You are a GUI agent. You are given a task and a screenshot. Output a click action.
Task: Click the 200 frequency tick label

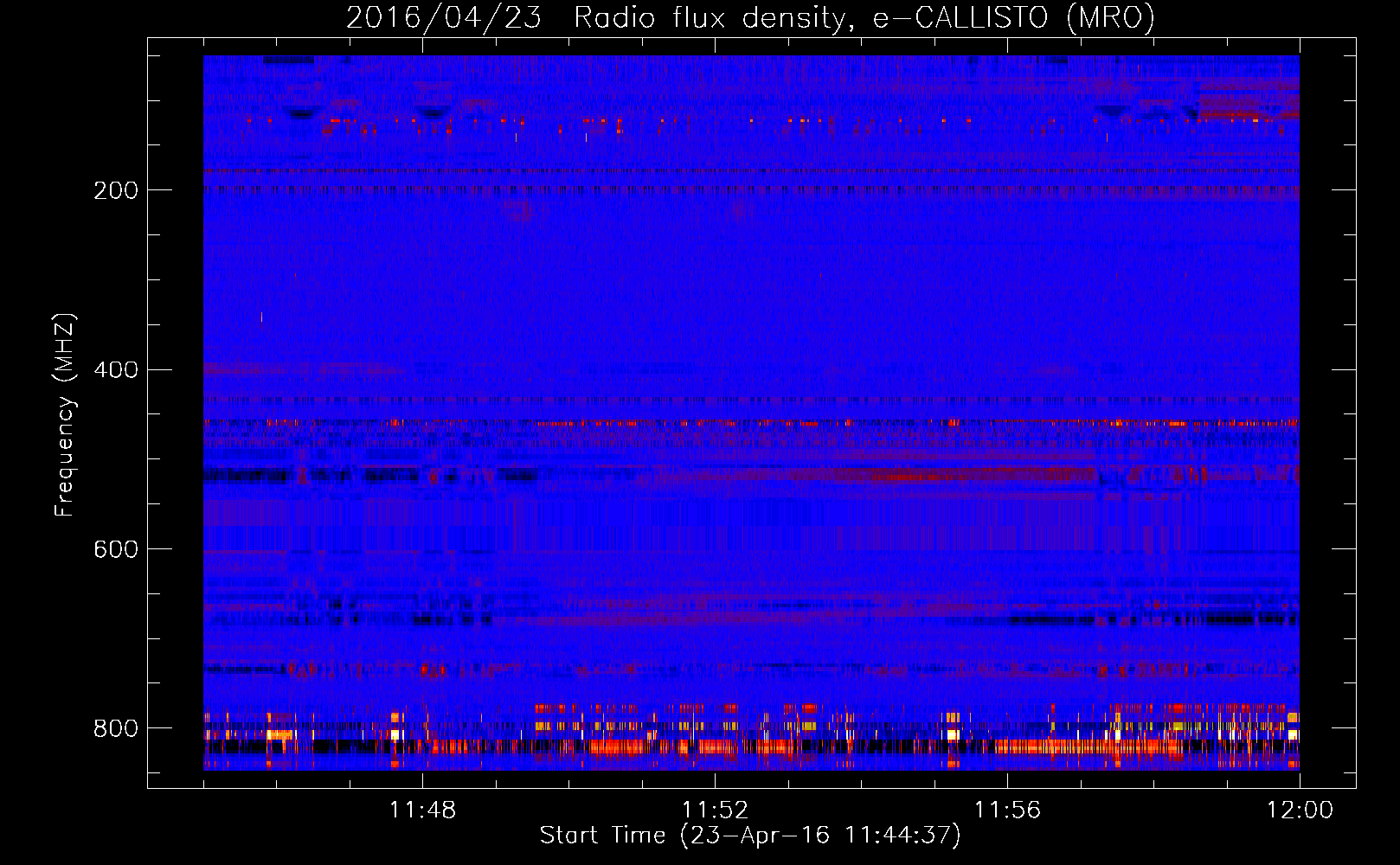coord(116,190)
